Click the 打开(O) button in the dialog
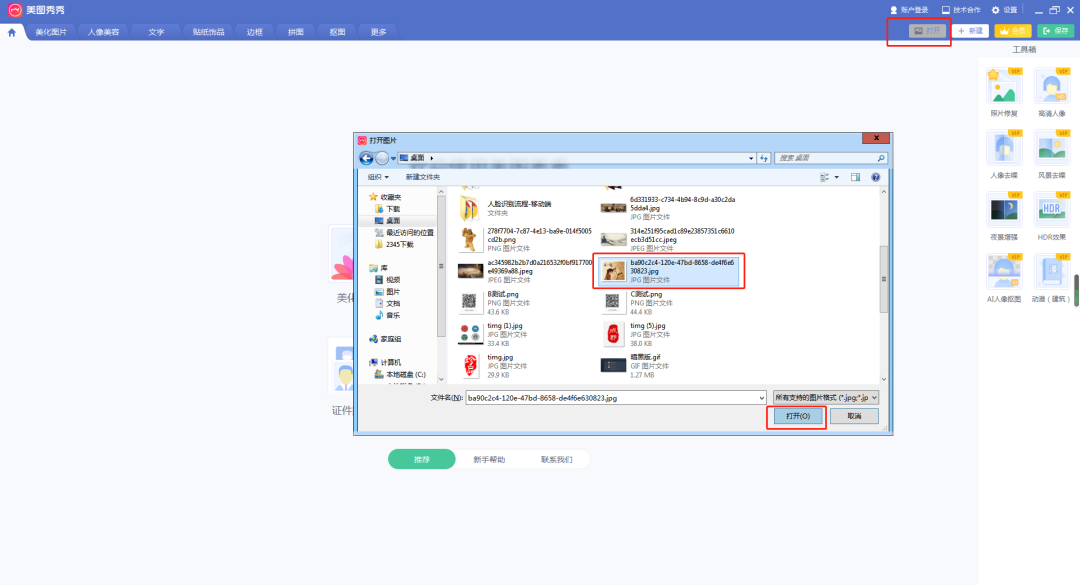Screen dimensions: 1080x585 797,416
